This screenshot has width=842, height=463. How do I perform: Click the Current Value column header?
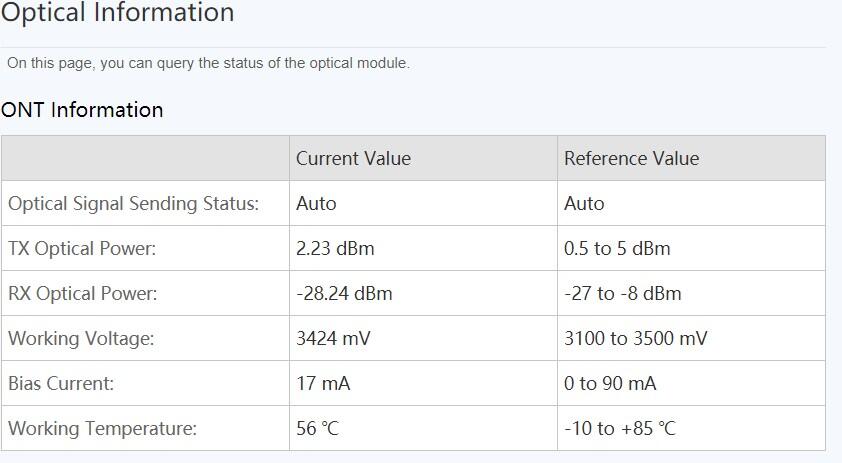point(353,158)
